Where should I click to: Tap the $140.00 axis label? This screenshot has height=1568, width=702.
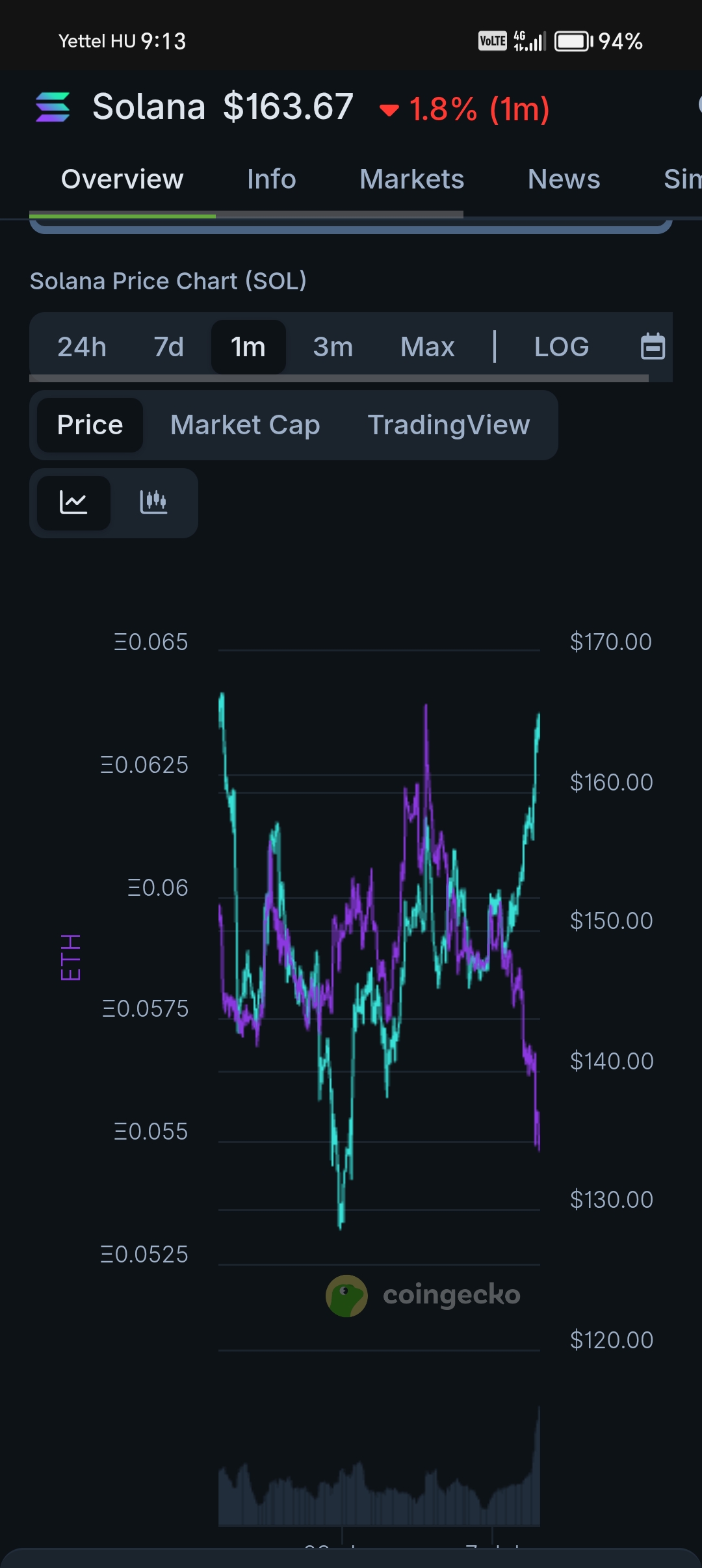click(612, 1061)
